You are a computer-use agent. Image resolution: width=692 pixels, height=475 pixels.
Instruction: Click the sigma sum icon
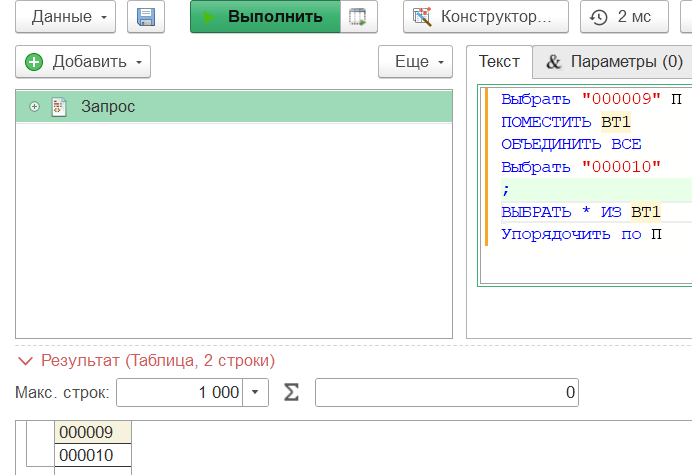(291, 392)
